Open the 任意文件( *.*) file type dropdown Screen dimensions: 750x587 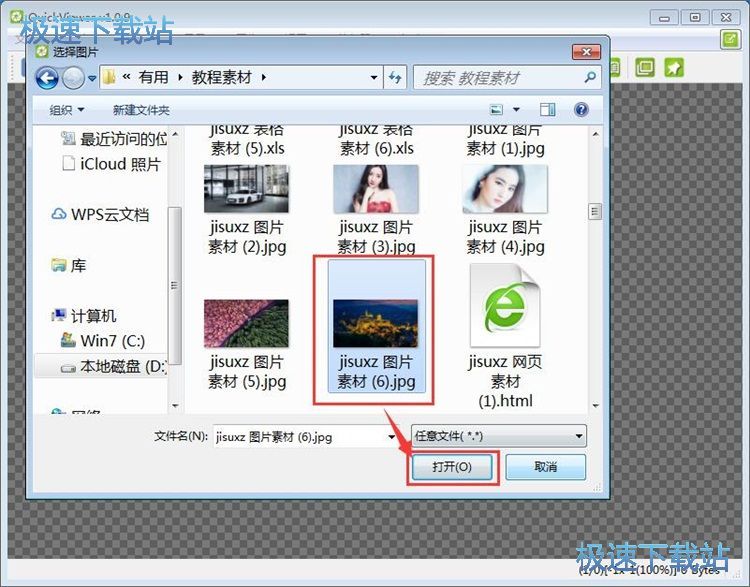click(x=498, y=436)
